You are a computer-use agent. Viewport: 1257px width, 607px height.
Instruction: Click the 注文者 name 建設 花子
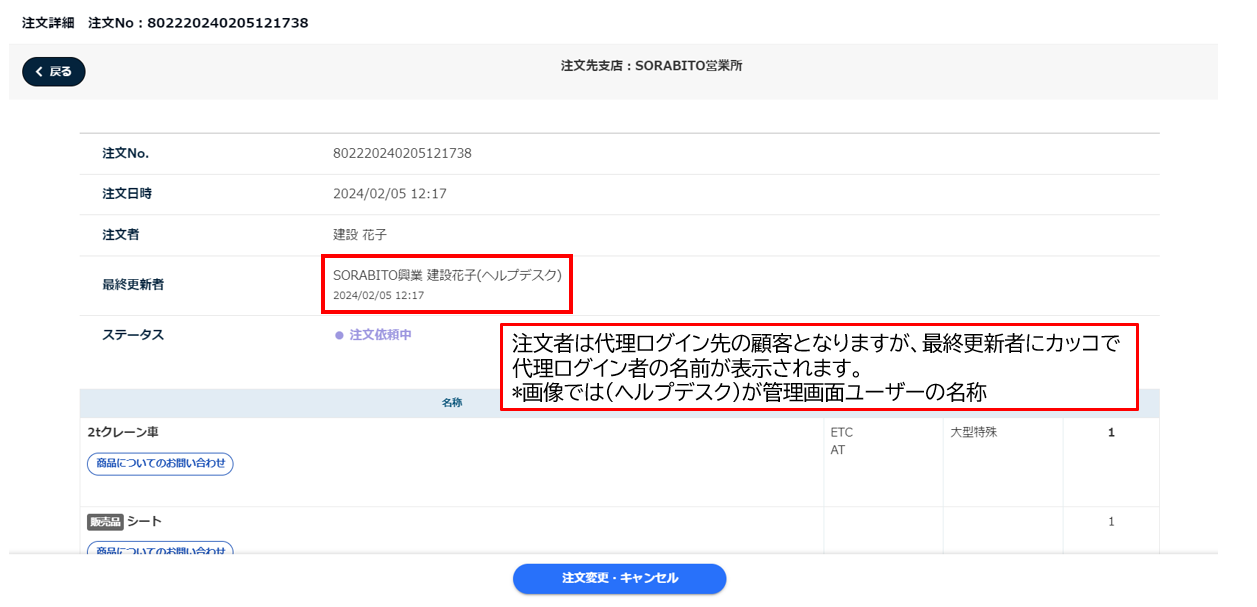pyautogui.click(x=359, y=235)
